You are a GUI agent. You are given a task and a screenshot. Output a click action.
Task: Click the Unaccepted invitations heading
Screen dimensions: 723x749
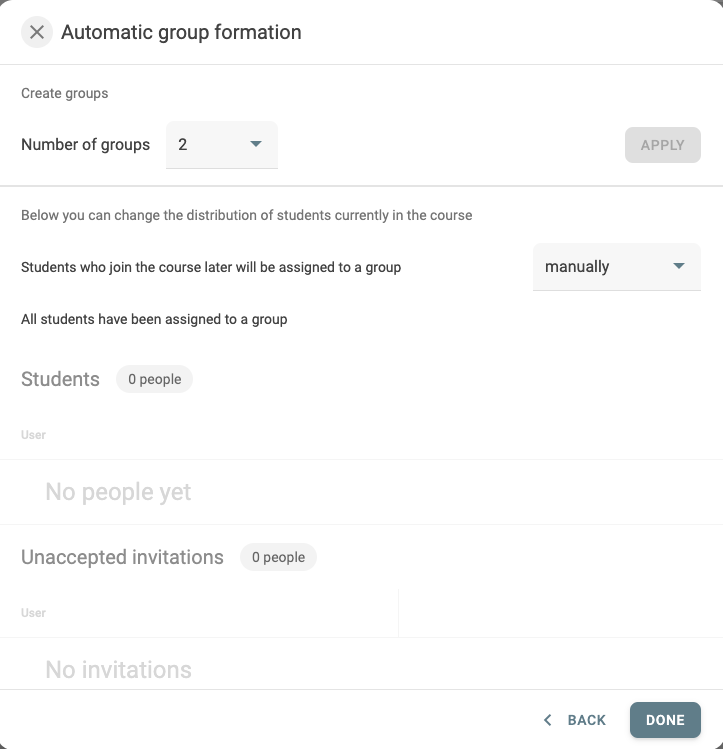(122, 557)
